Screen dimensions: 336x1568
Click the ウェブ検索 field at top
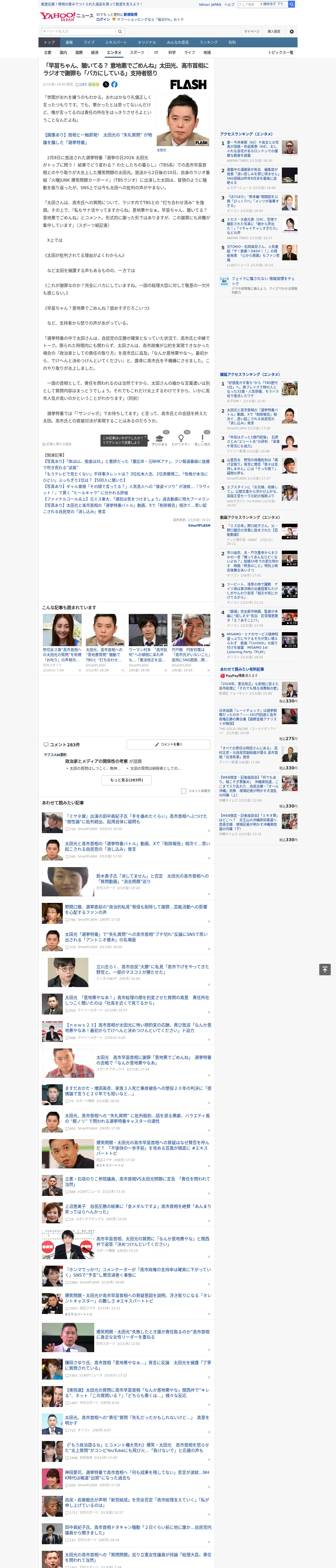click(x=248, y=4)
